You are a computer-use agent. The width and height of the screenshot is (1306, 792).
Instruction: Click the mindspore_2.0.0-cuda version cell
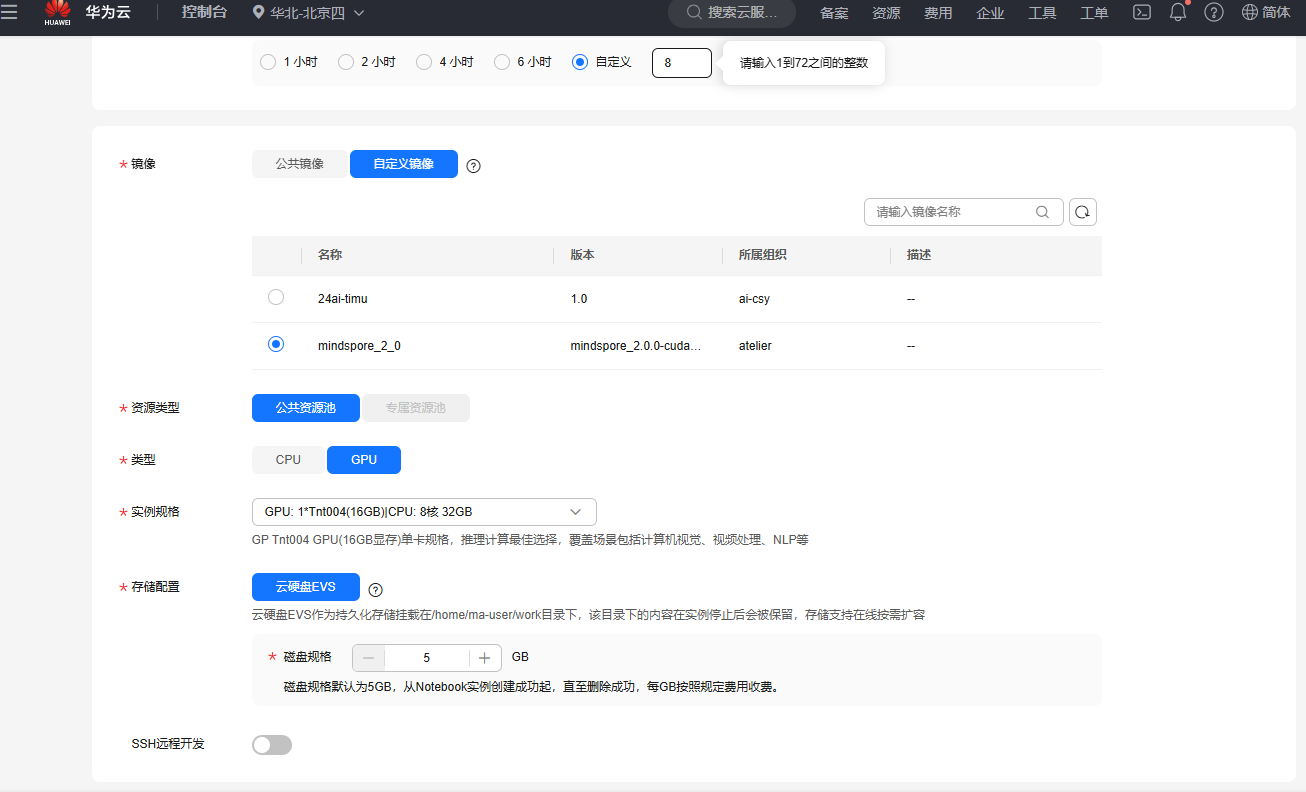635,346
